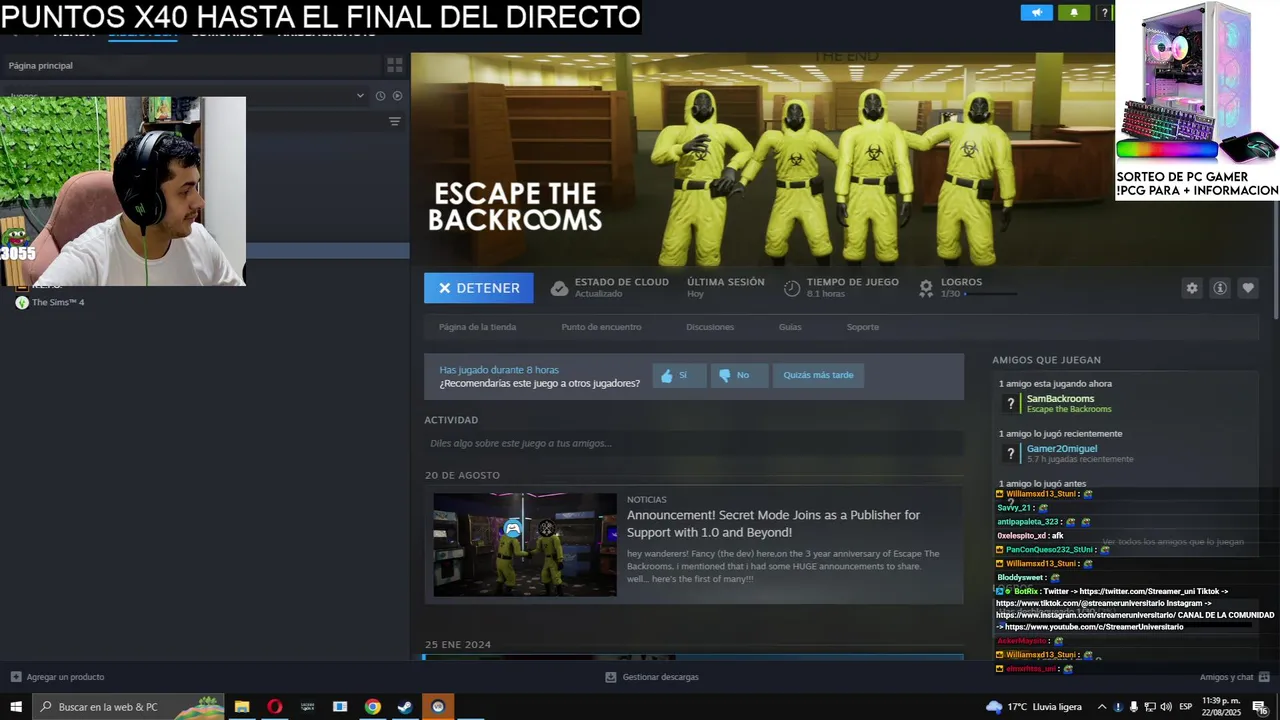Click thumbs down No recommend button
This screenshot has height=720, width=1280.
(x=740, y=375)
